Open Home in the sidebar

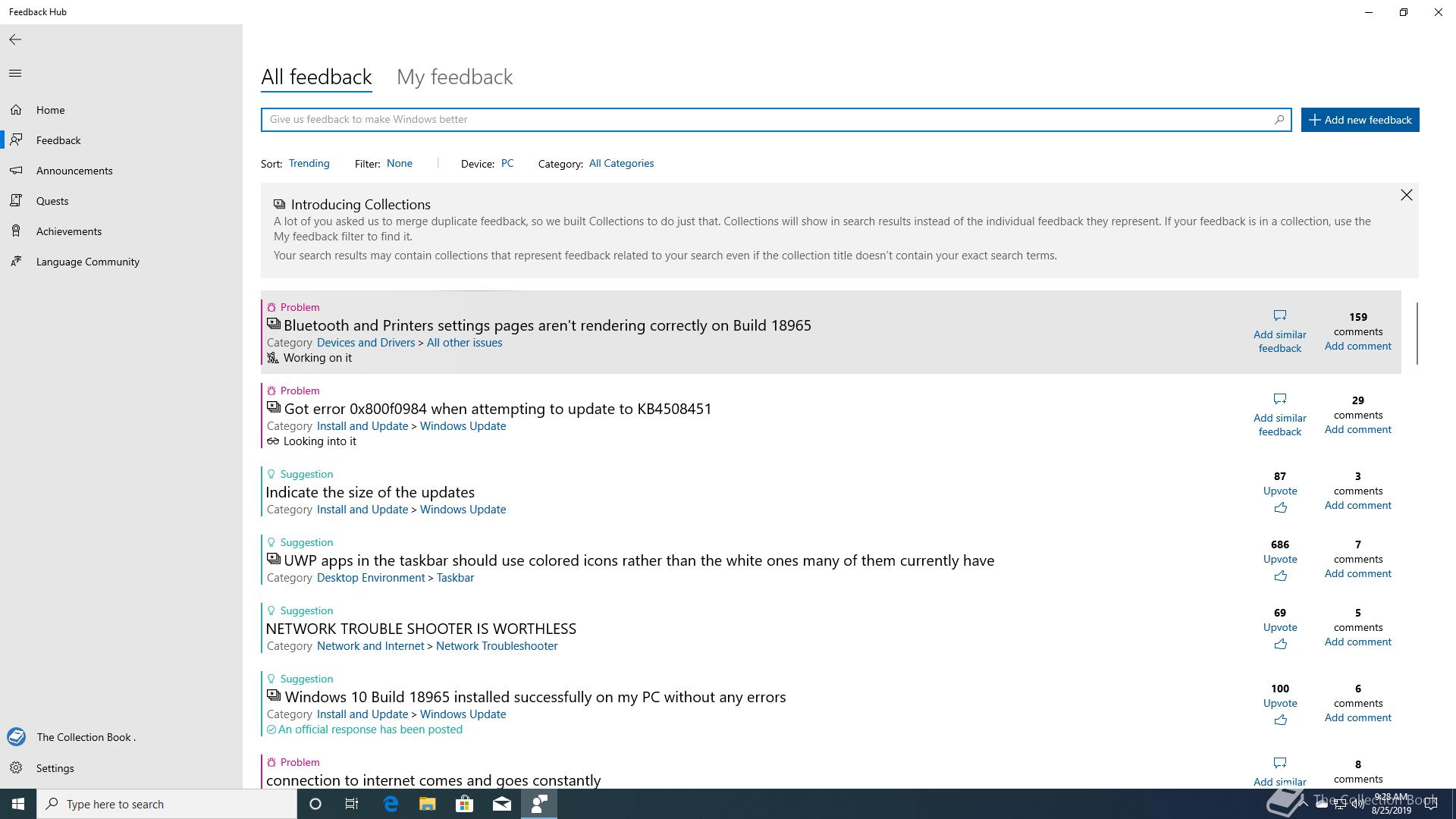pyautogui.click(x=121, y=110)
